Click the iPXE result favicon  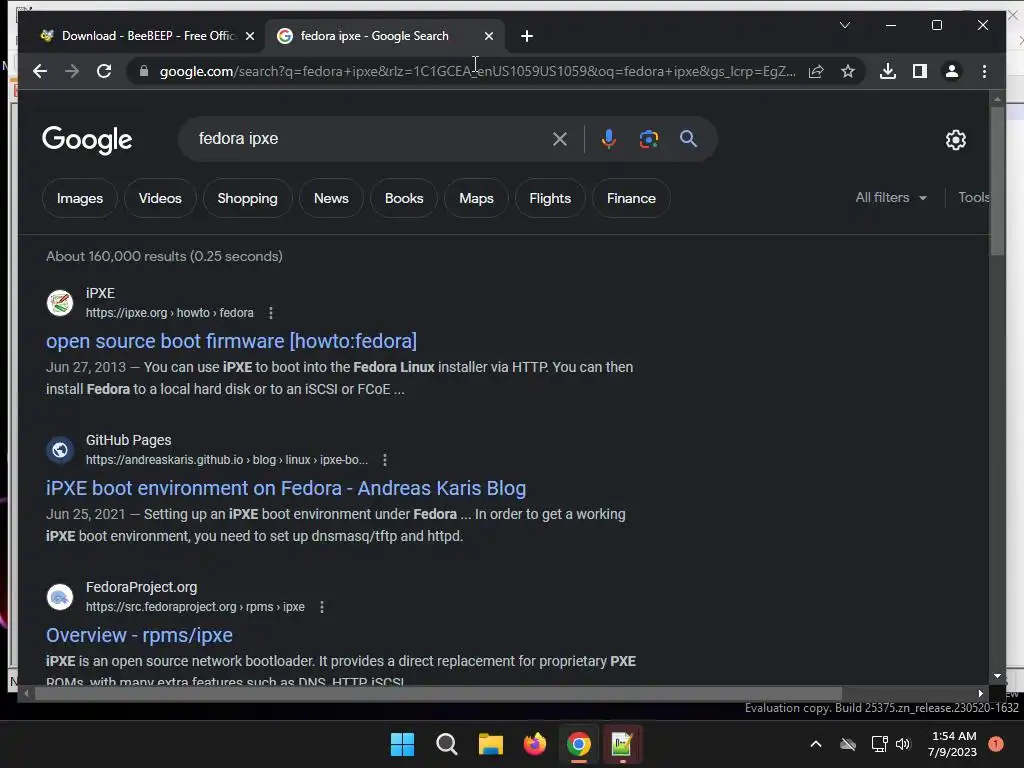pyautogui.click(x=59, y=303)
